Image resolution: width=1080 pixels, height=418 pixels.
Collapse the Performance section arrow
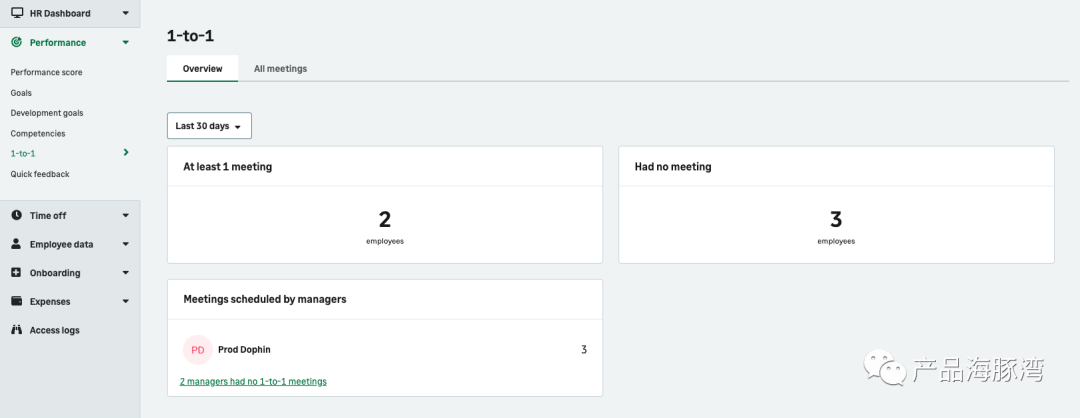click(125, 43)
